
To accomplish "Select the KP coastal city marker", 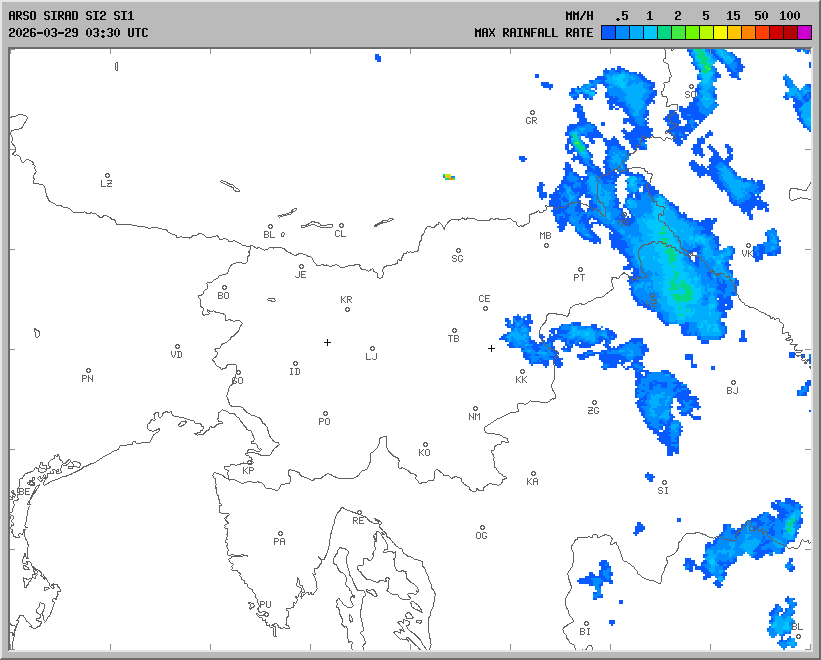I will [250, 462].
